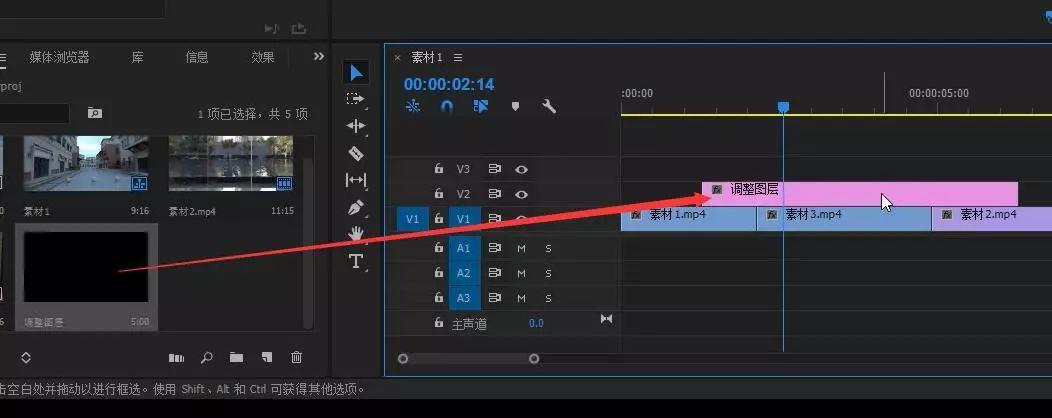Screen dimensions: 1052x418
Task: Toggle lock on track V2
Action: (439, 193)
